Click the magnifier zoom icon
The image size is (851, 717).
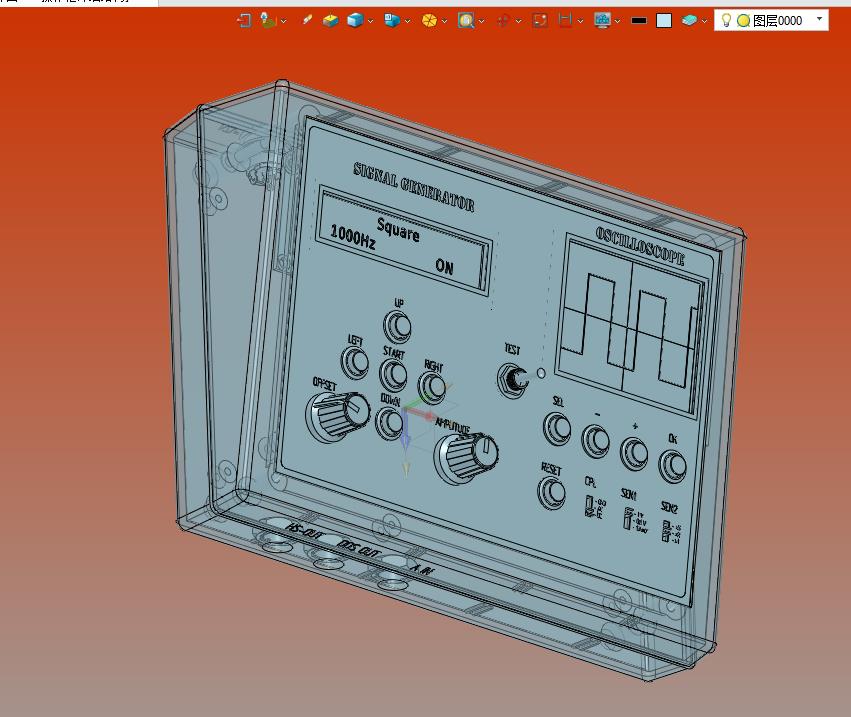[466, 21]
